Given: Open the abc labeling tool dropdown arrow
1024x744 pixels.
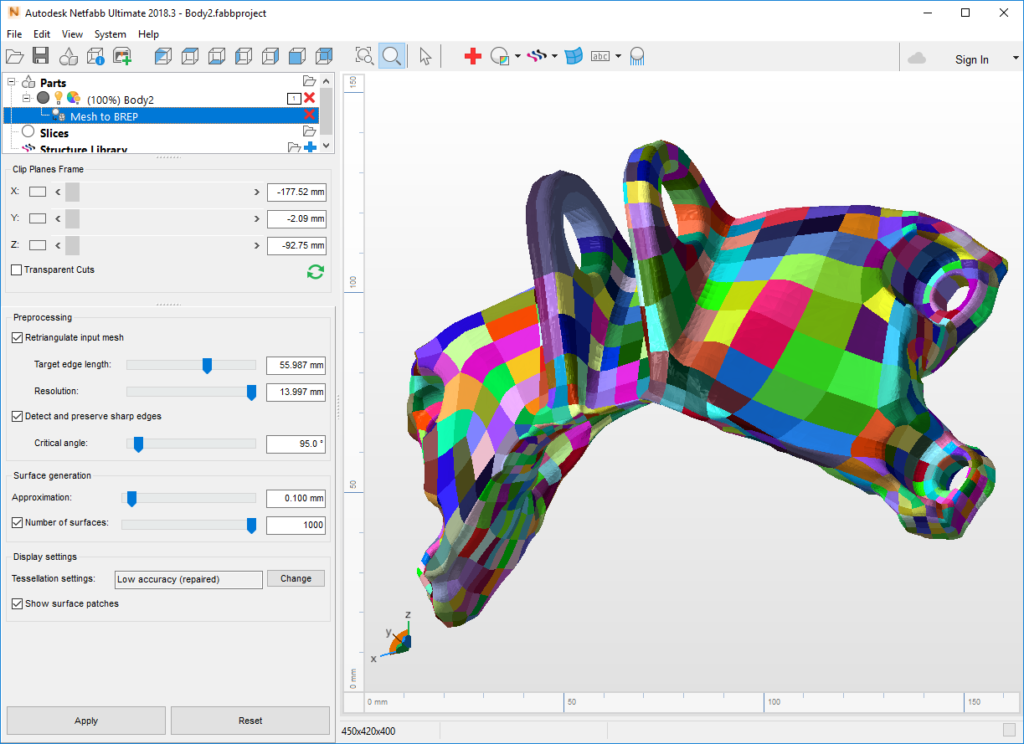Looking at the screenshot, I should 618,57.
